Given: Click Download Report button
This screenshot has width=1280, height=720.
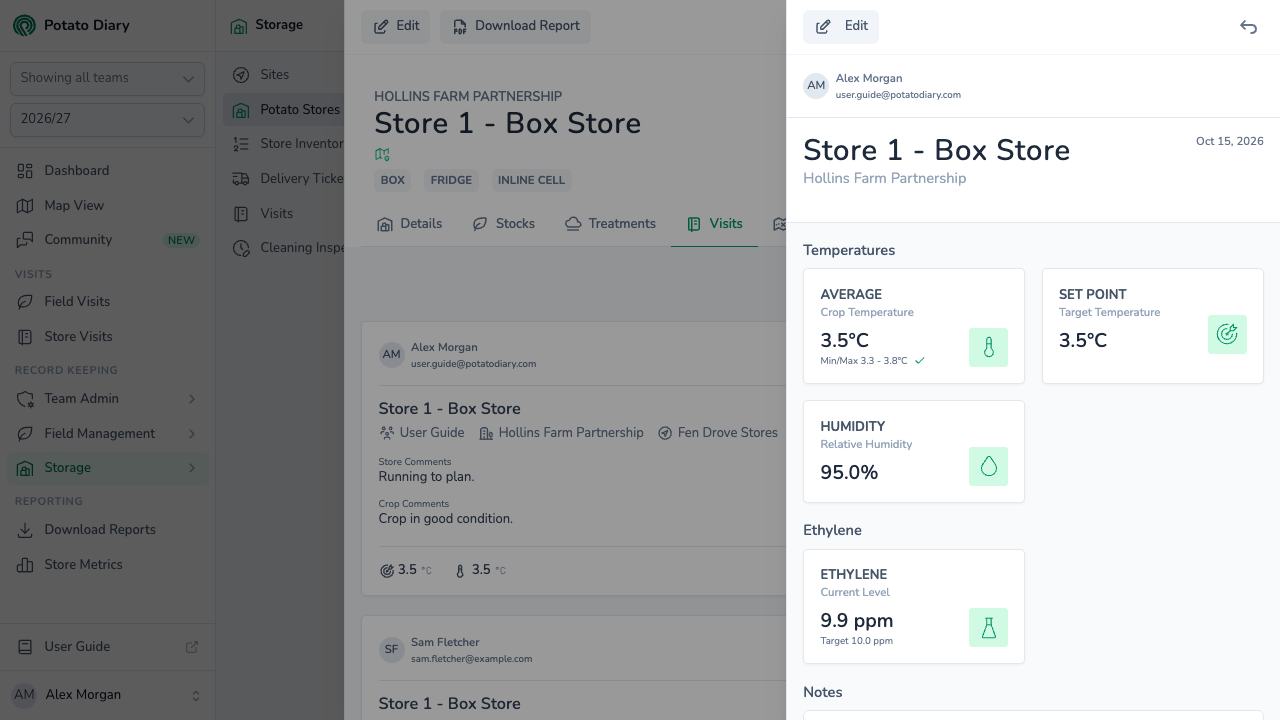Looking at the screenshot, I should pyautogui.click(x=515, y=27).
